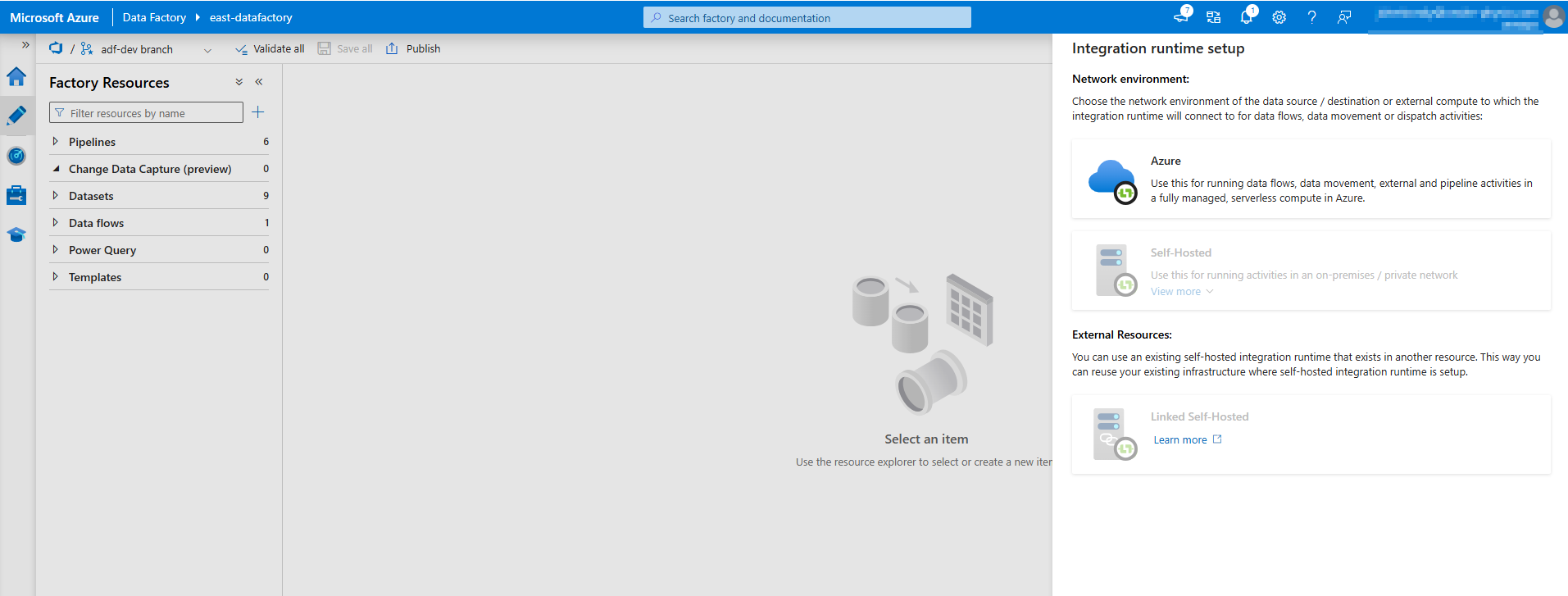
Task: Choose the Linked Self-Hosted card
Action: tap(1311, 434)
